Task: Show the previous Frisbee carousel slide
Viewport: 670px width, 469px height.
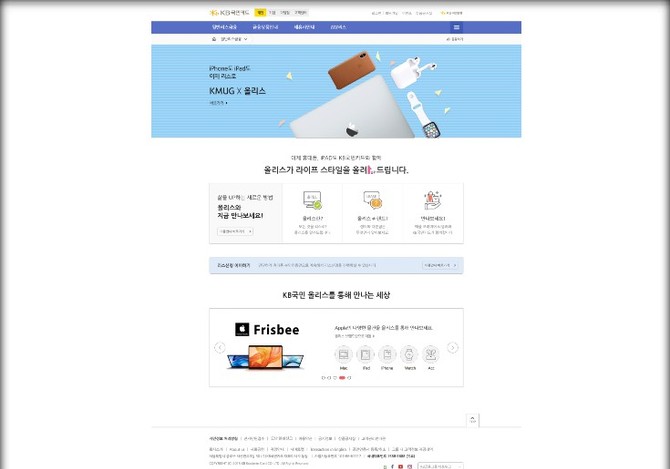Action: 220,348
